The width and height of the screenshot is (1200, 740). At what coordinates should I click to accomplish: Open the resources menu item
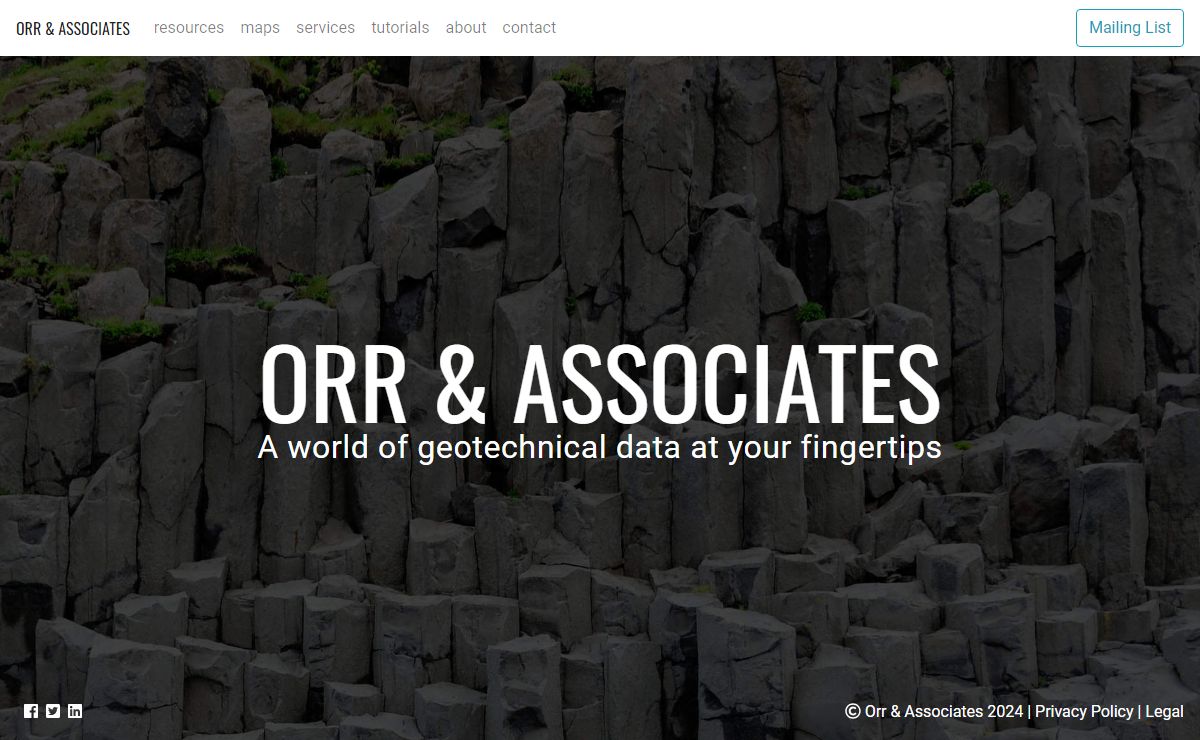(x=189, y=28)
